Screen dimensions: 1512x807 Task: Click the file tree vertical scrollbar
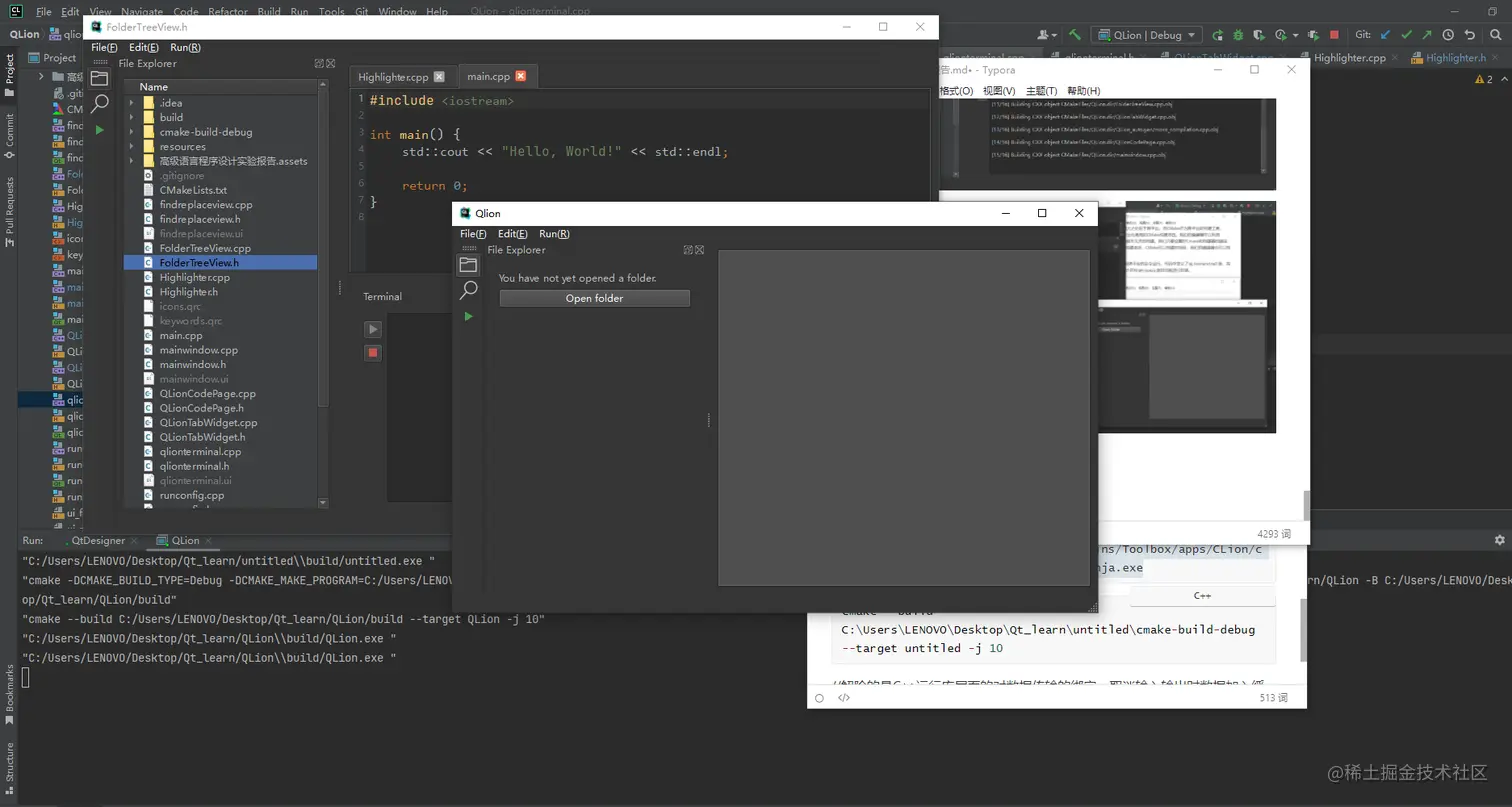(323, 250)
